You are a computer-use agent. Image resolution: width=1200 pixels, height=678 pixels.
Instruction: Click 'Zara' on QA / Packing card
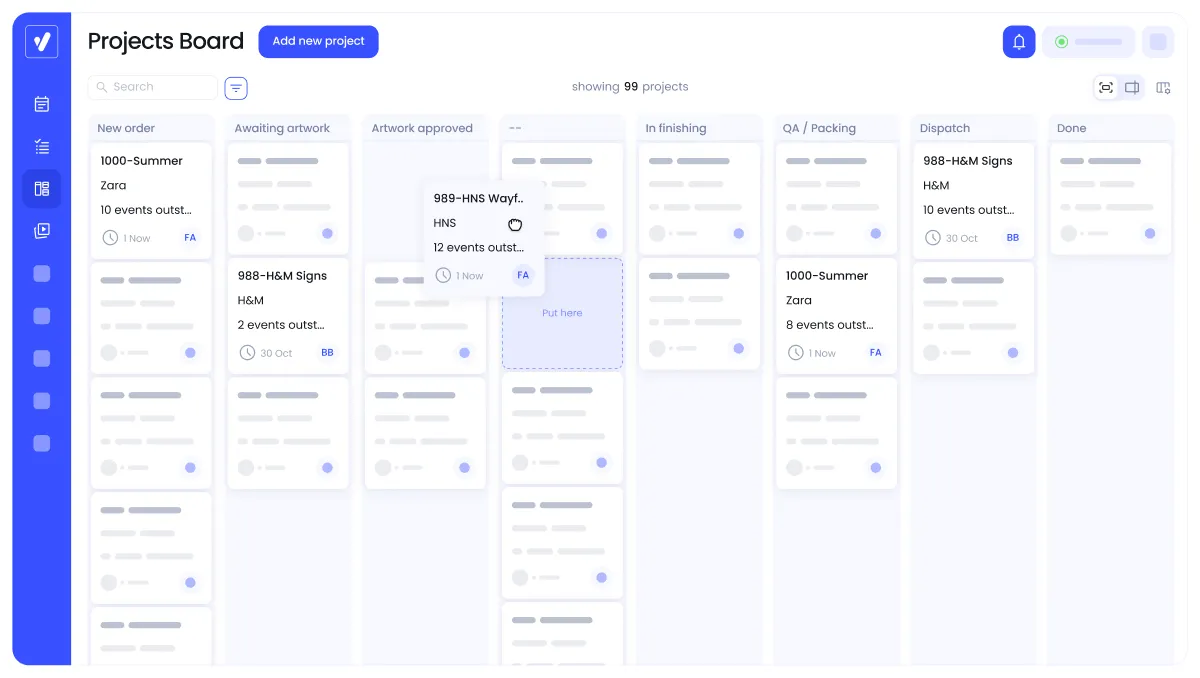pos(799,300)
